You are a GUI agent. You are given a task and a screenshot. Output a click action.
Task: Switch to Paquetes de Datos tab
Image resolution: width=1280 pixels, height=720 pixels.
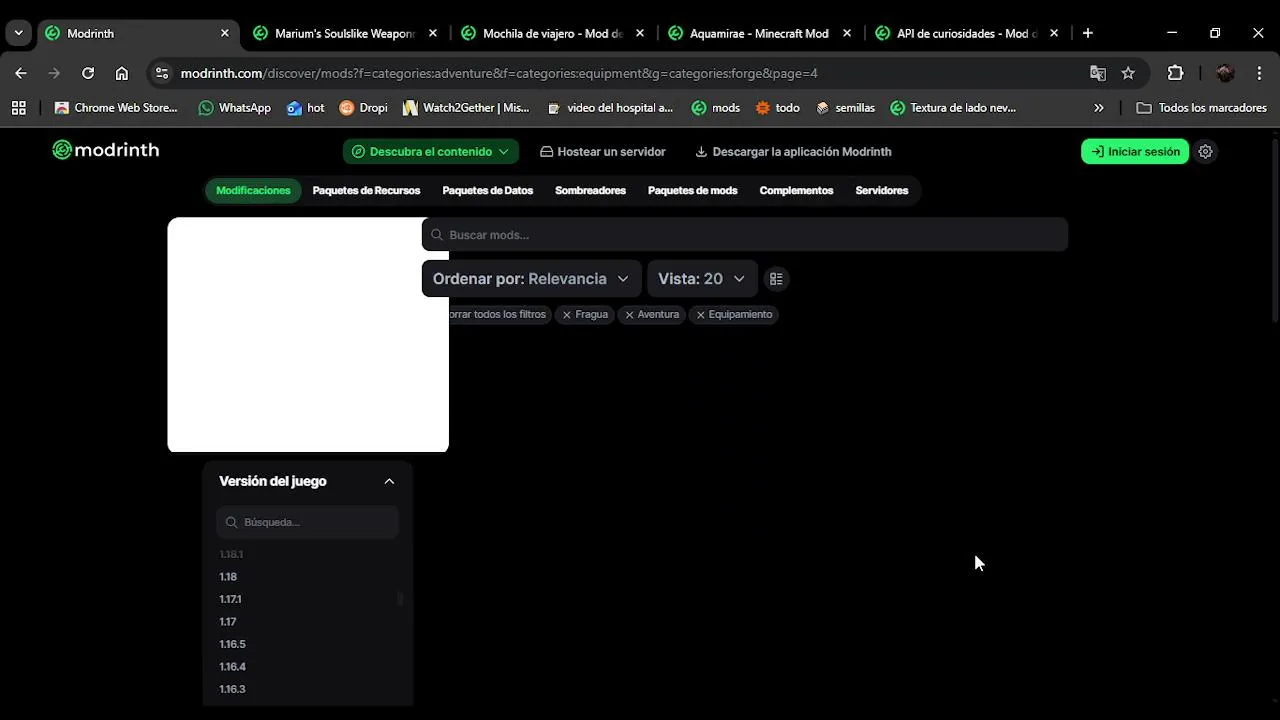click(x=488, y=190)
